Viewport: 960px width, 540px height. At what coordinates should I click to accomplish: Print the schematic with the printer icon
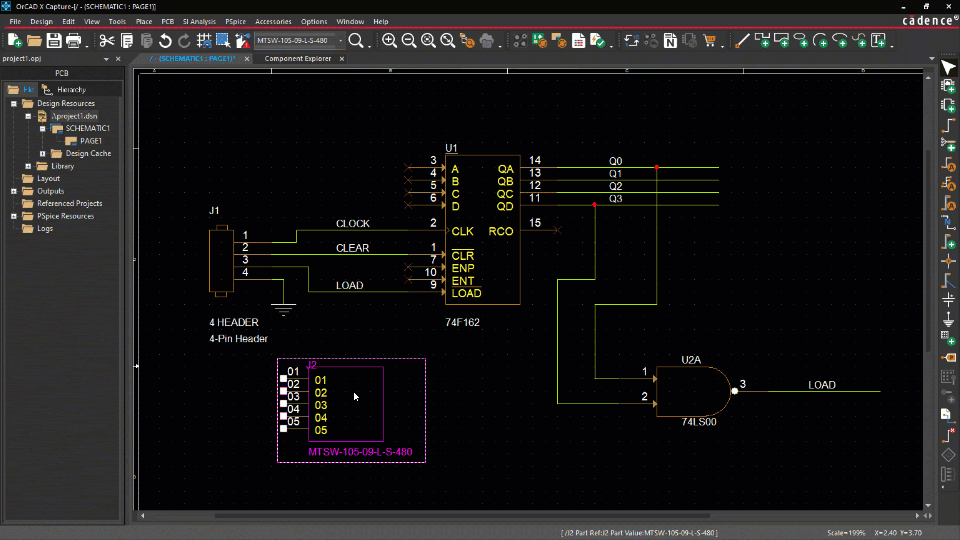click(x=73, y=41)
